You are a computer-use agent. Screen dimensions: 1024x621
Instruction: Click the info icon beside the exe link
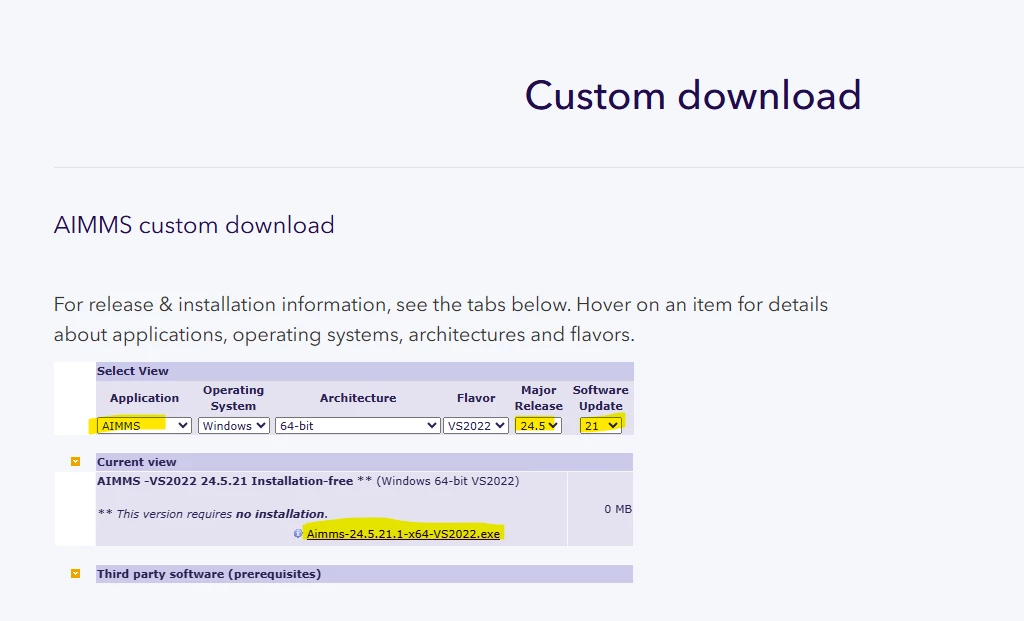[x=298, y=533]
